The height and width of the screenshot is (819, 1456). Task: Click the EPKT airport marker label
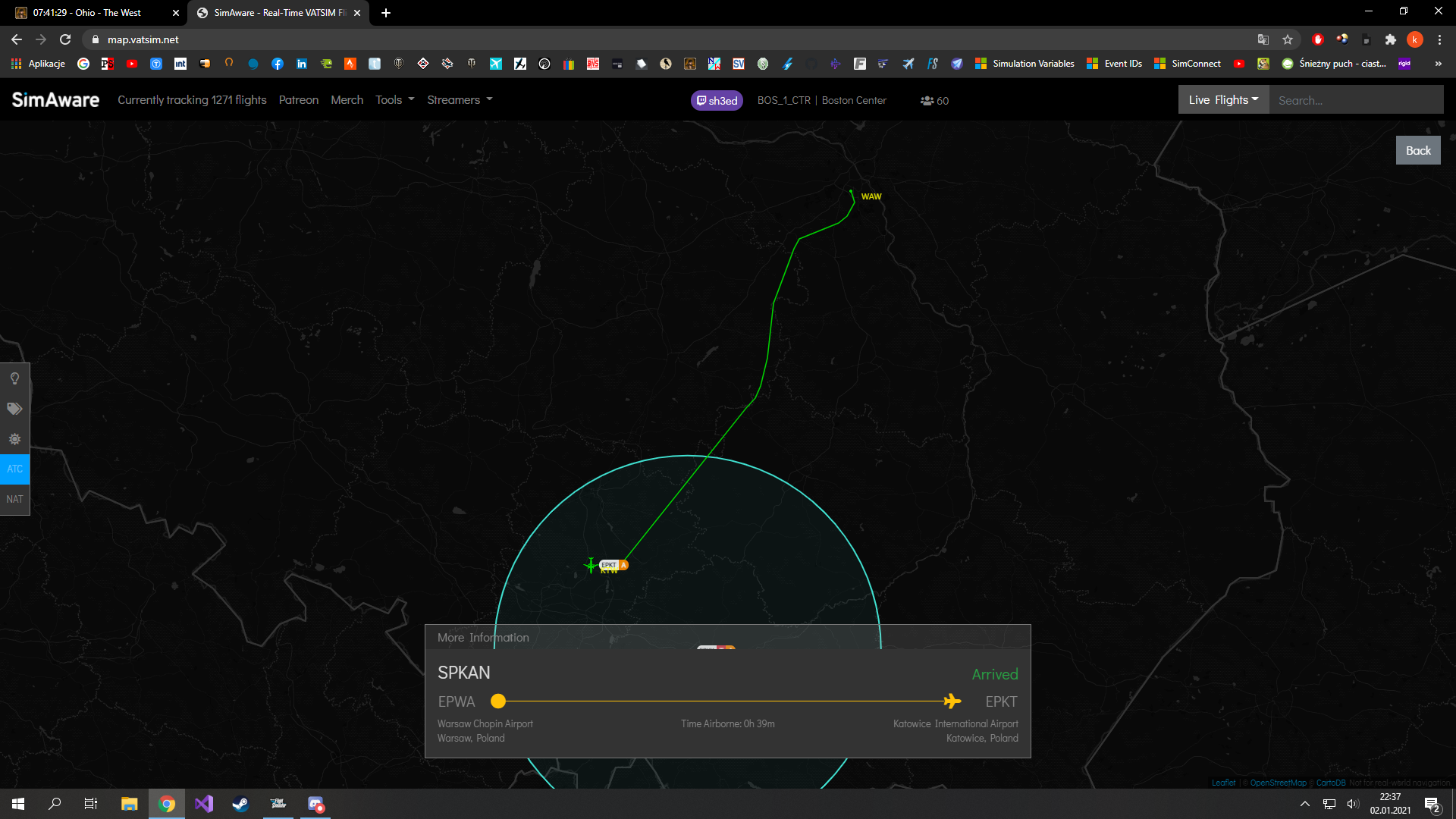click(x=610, y=565)
